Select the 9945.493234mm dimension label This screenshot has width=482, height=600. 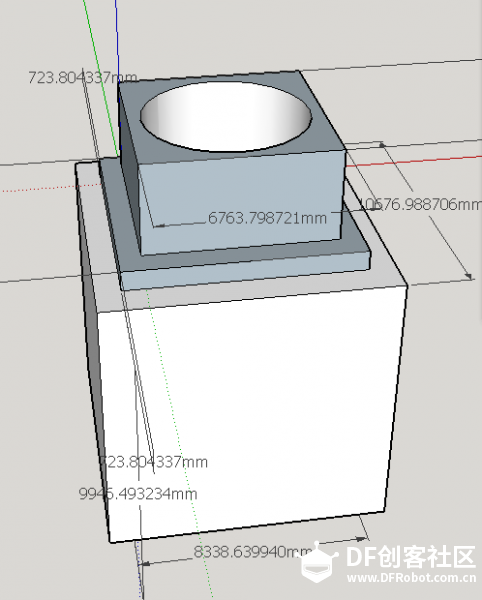point(138,494)
